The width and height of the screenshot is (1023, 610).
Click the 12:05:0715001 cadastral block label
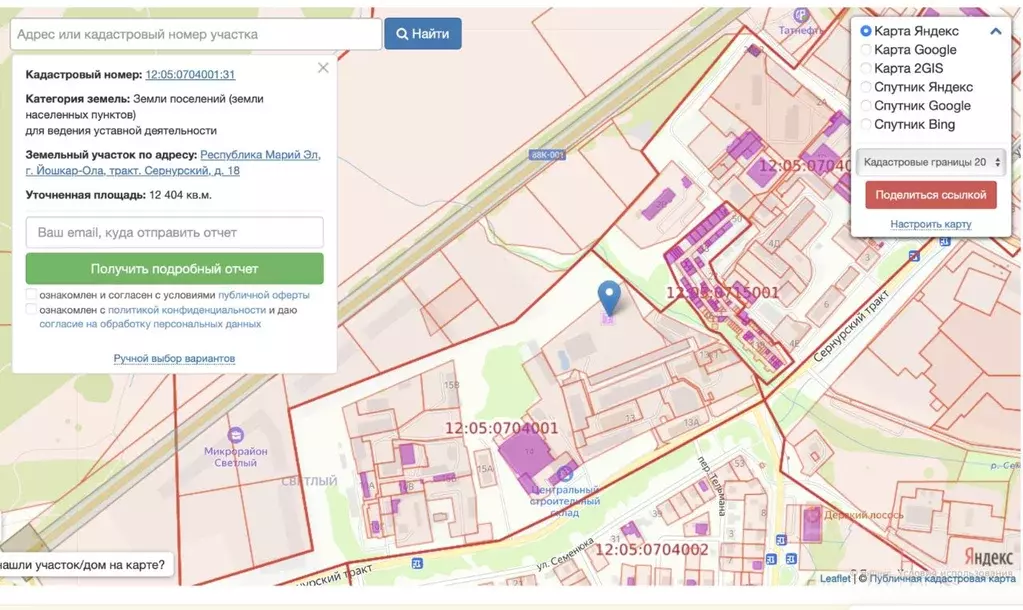(x=722, y=293)
